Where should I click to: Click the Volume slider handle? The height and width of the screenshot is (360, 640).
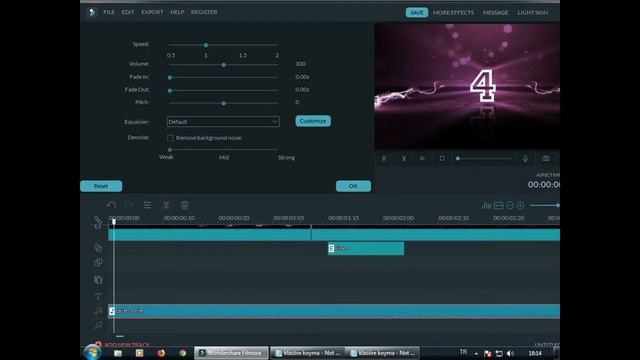coord(224,65)
